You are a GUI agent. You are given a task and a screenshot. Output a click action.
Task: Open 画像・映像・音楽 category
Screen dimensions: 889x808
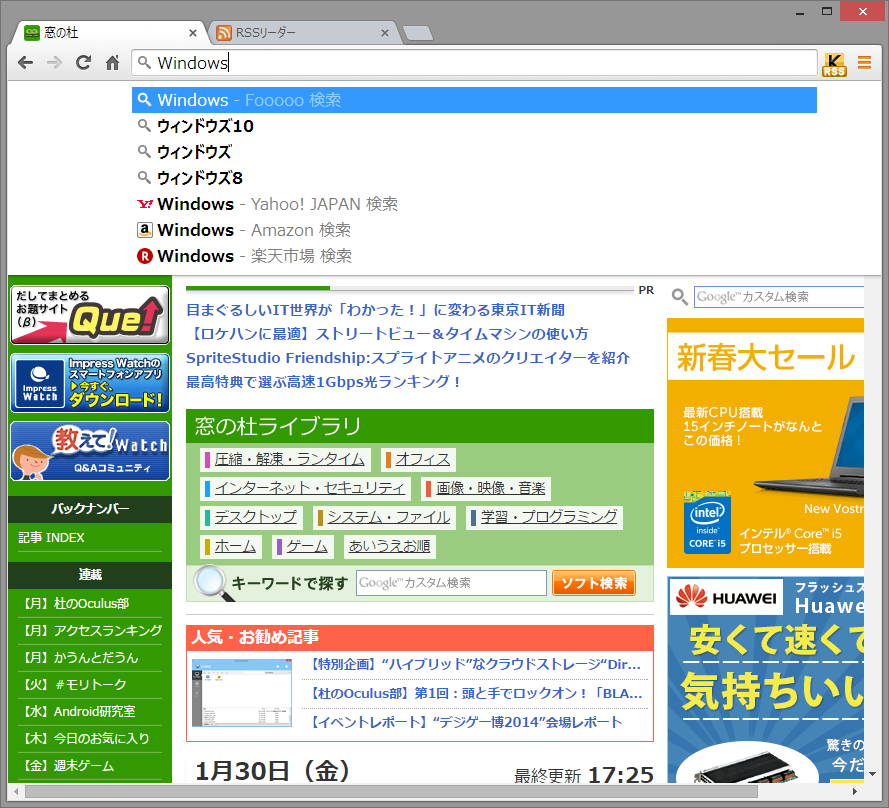coord(486,488)
